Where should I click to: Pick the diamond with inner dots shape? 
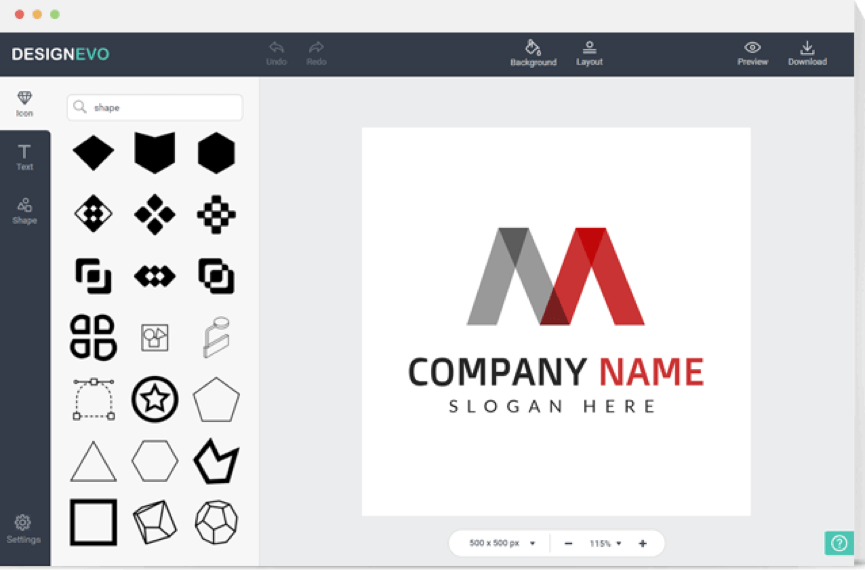click(x=93, y=214)
